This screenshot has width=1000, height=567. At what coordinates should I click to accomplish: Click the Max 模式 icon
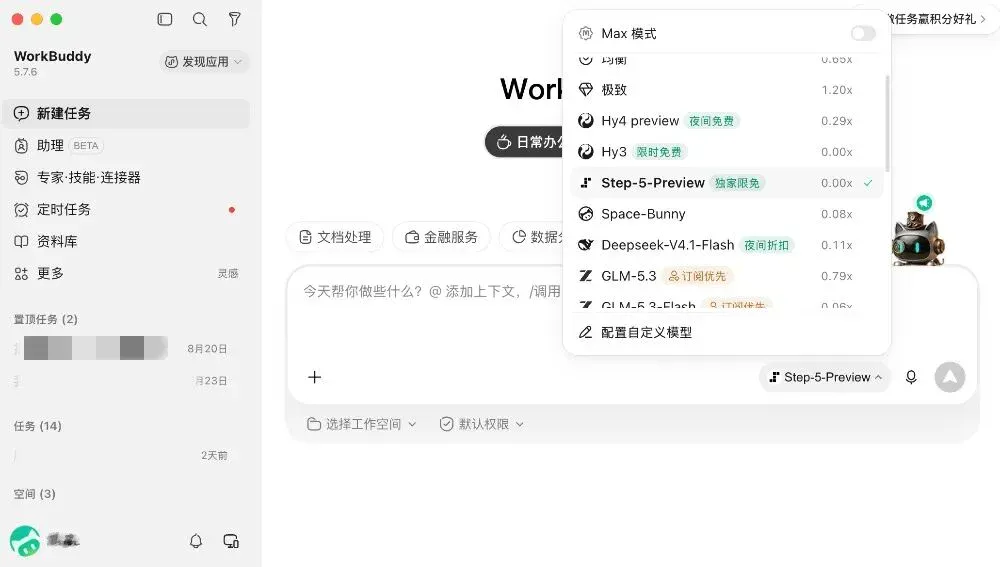click(x=585, y=33)
